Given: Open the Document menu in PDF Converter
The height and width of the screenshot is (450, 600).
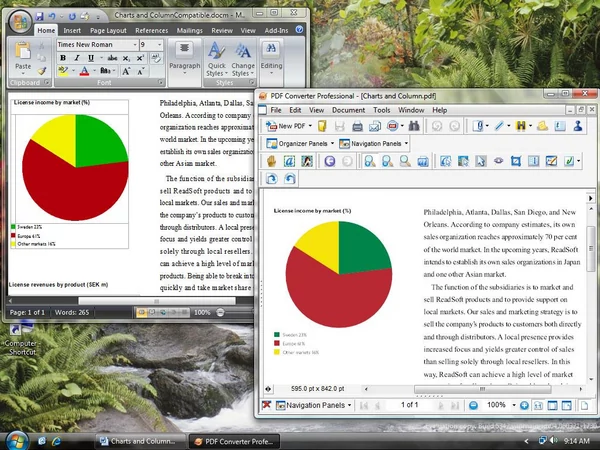Looking at the screenshot, I should tap(348, 110).
